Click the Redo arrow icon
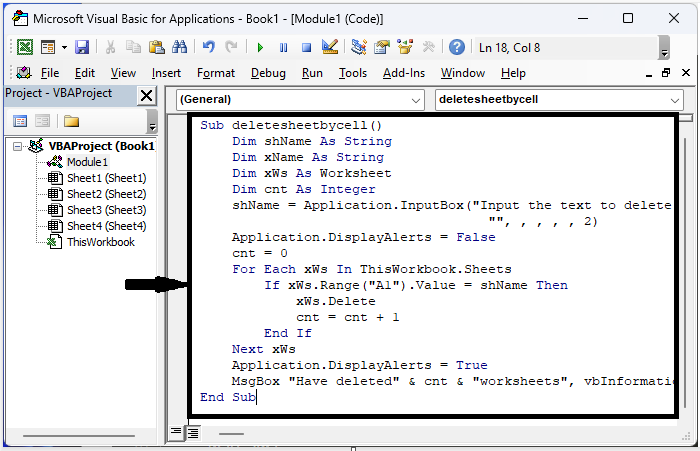 231,47
